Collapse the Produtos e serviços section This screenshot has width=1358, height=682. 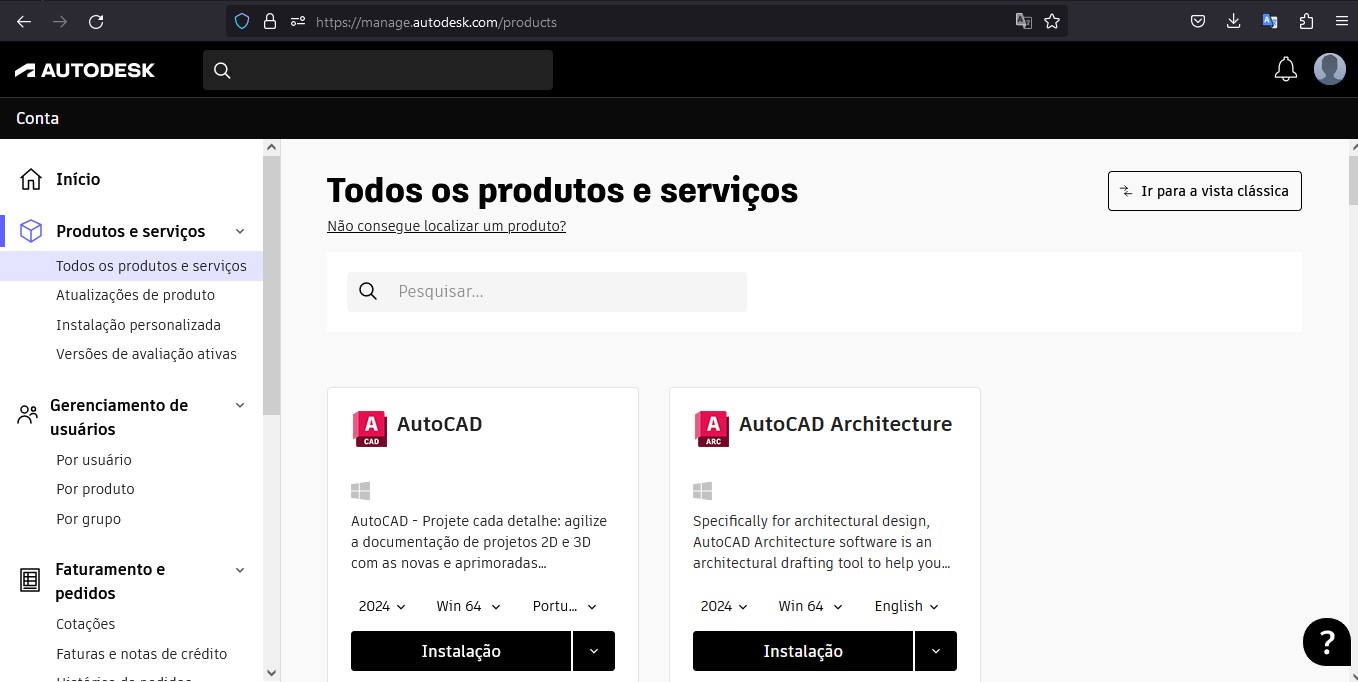click(x=240, y=231)
